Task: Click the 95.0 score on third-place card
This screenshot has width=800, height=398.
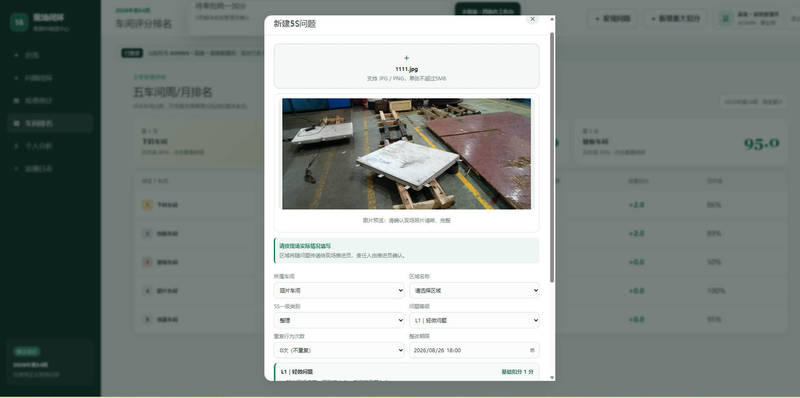Action: (x=761, y=143)
